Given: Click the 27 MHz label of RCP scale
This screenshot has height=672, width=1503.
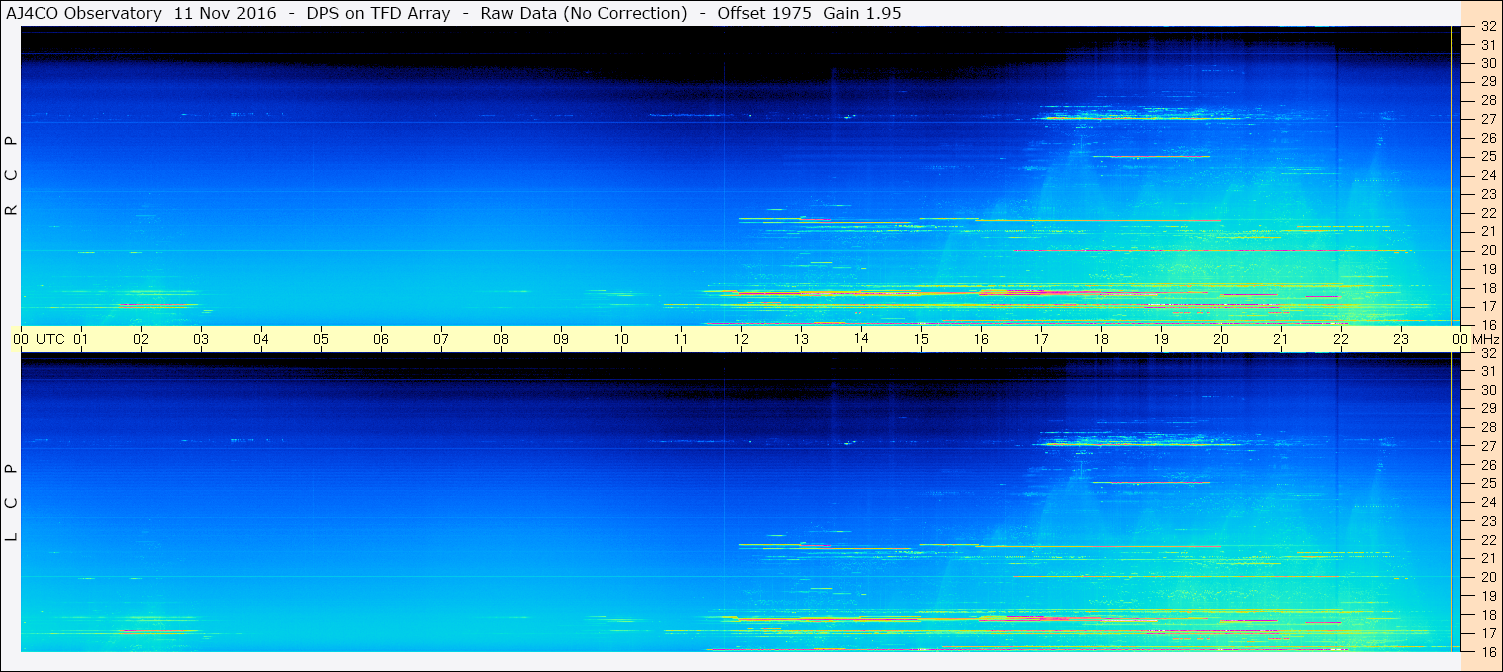Looking at the screenshot, I should coord(1487,119).
